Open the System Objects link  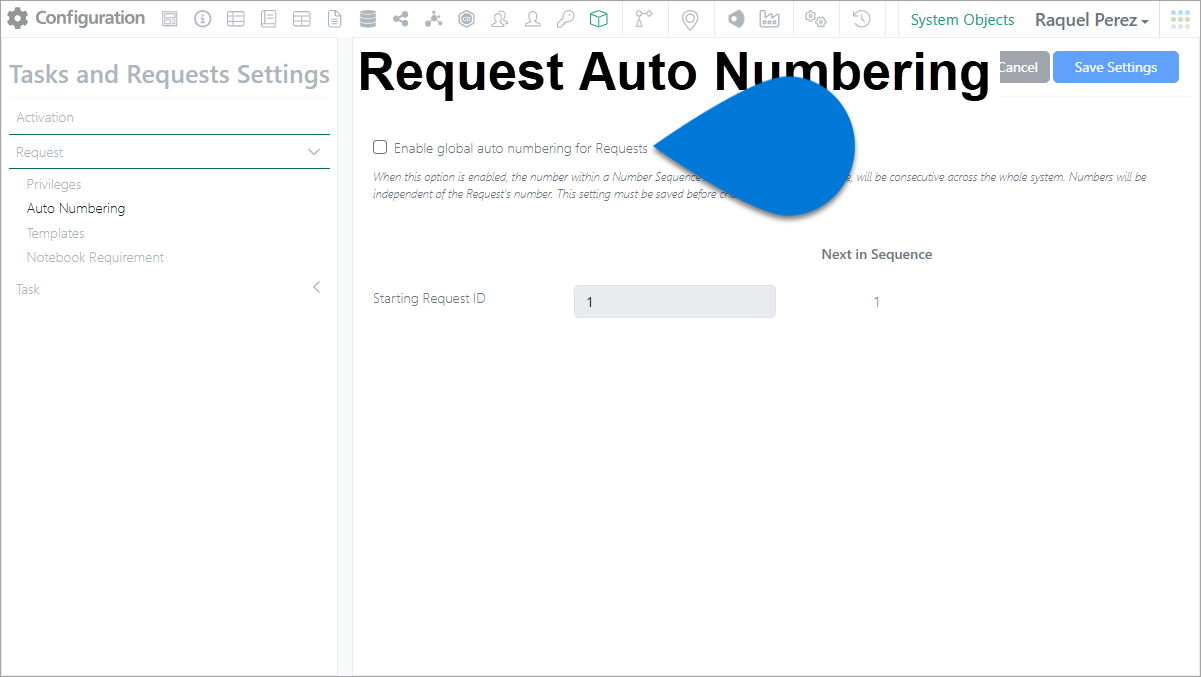click(x=962, y=20)
